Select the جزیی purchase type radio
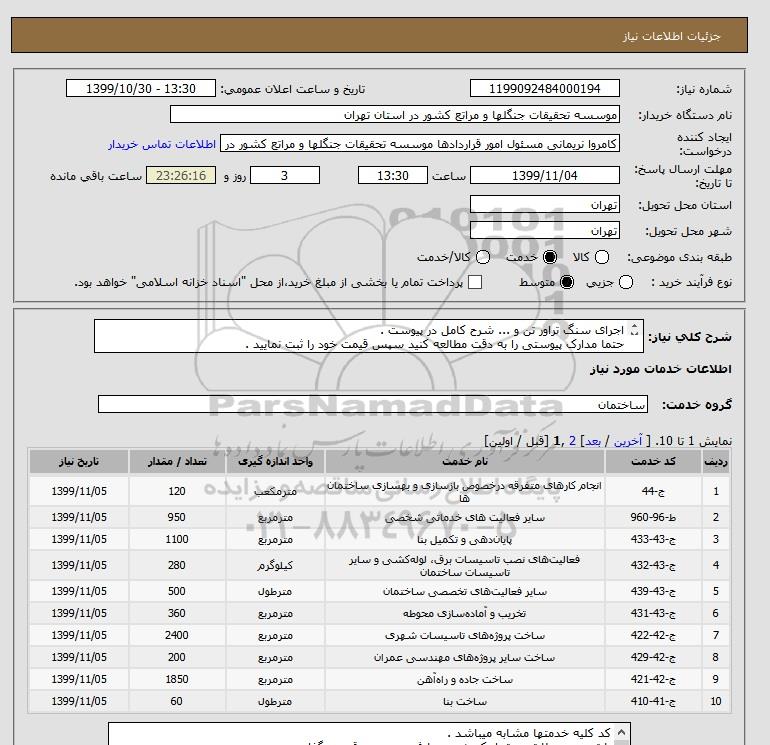Viewport: 770px width, 745px height. (626, 282)
